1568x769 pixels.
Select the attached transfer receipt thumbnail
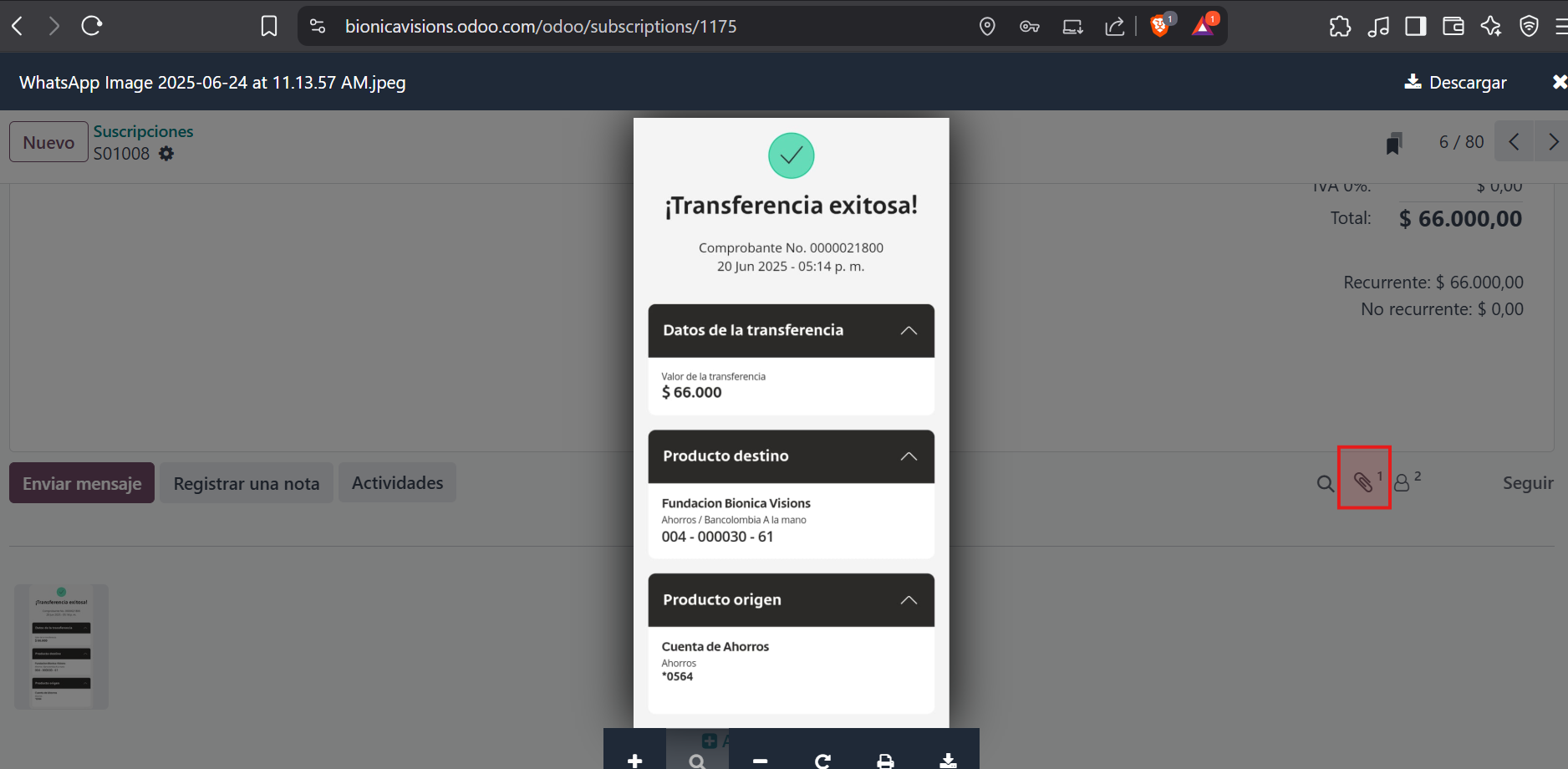61,646
